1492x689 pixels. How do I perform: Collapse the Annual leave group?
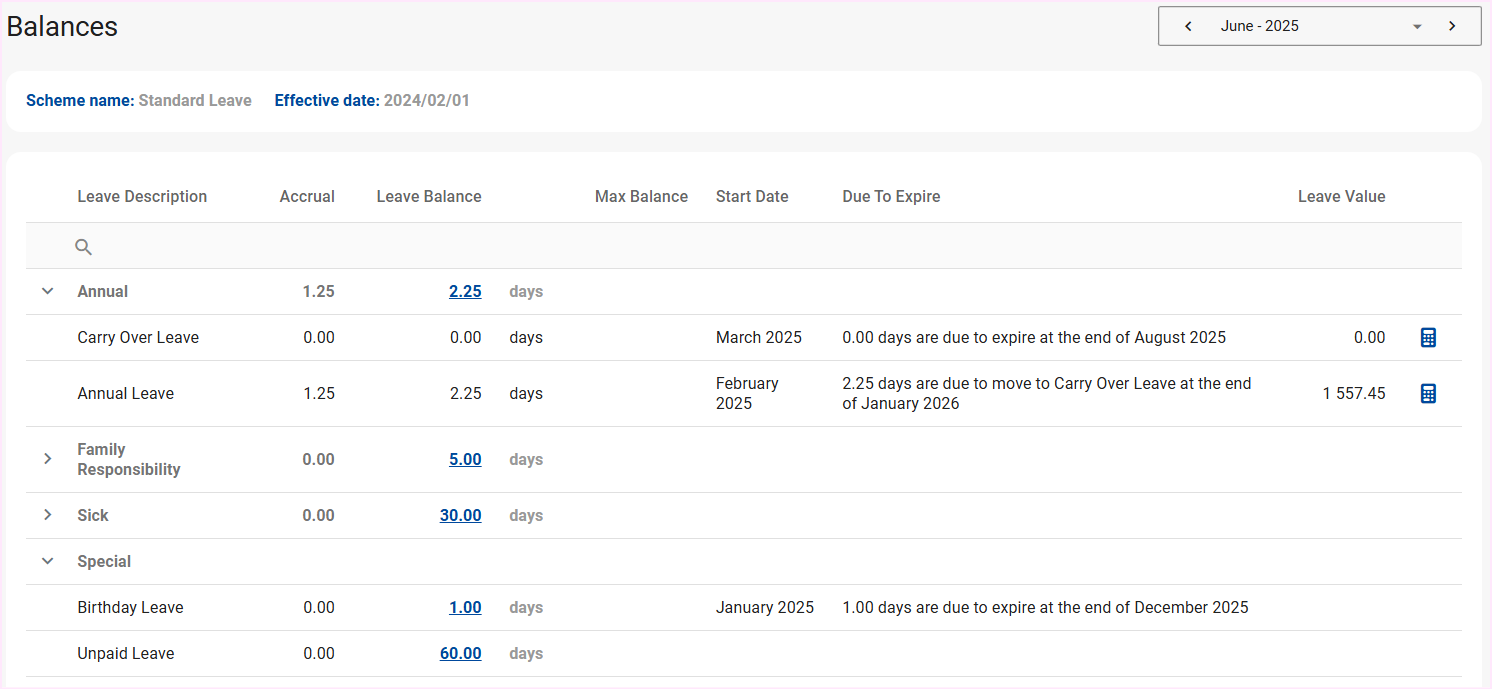47,292
